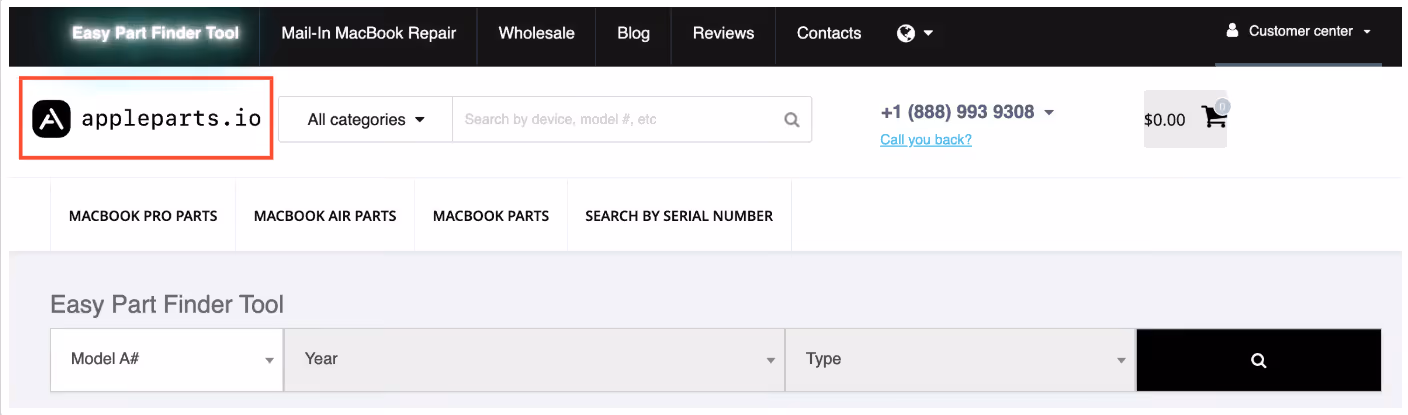Viewport: 1408px width, 415px height.
Task: Open the Year dropdown
Action: [x=535, y=359]
